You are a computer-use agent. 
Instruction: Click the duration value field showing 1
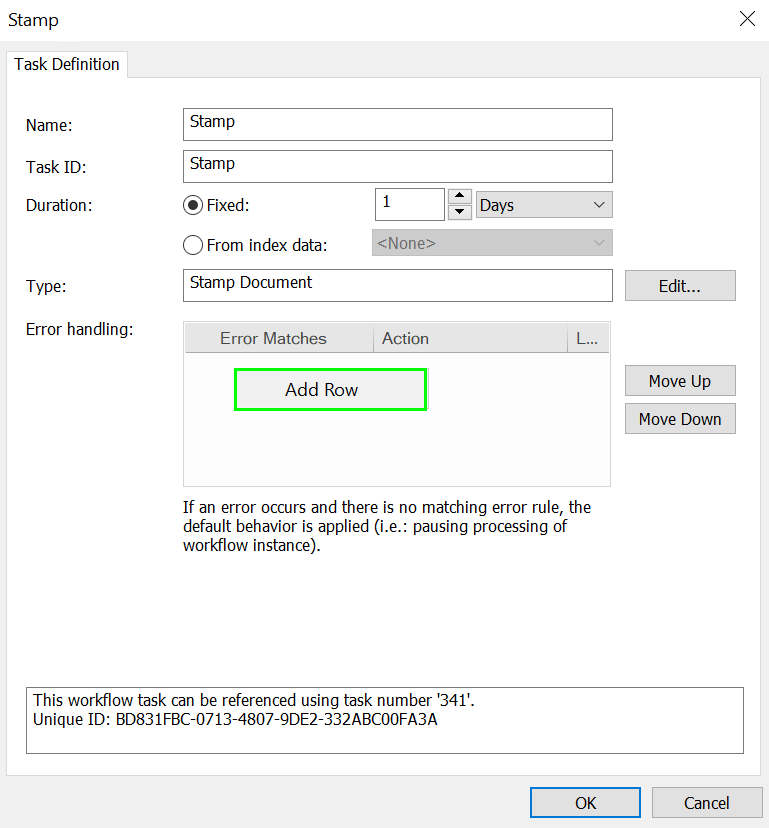point(410,204)
